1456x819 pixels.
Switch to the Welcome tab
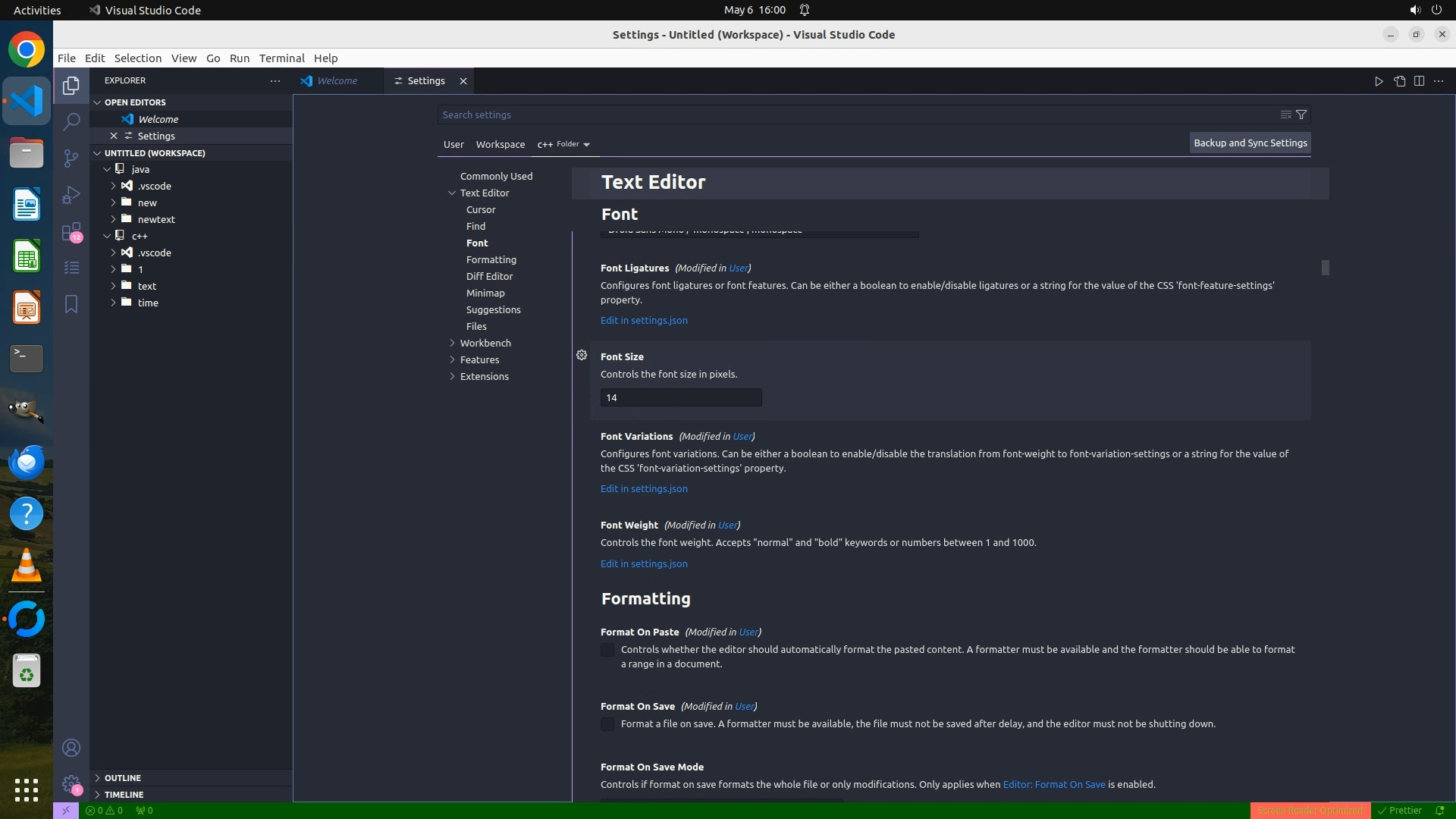click(337, 80)
